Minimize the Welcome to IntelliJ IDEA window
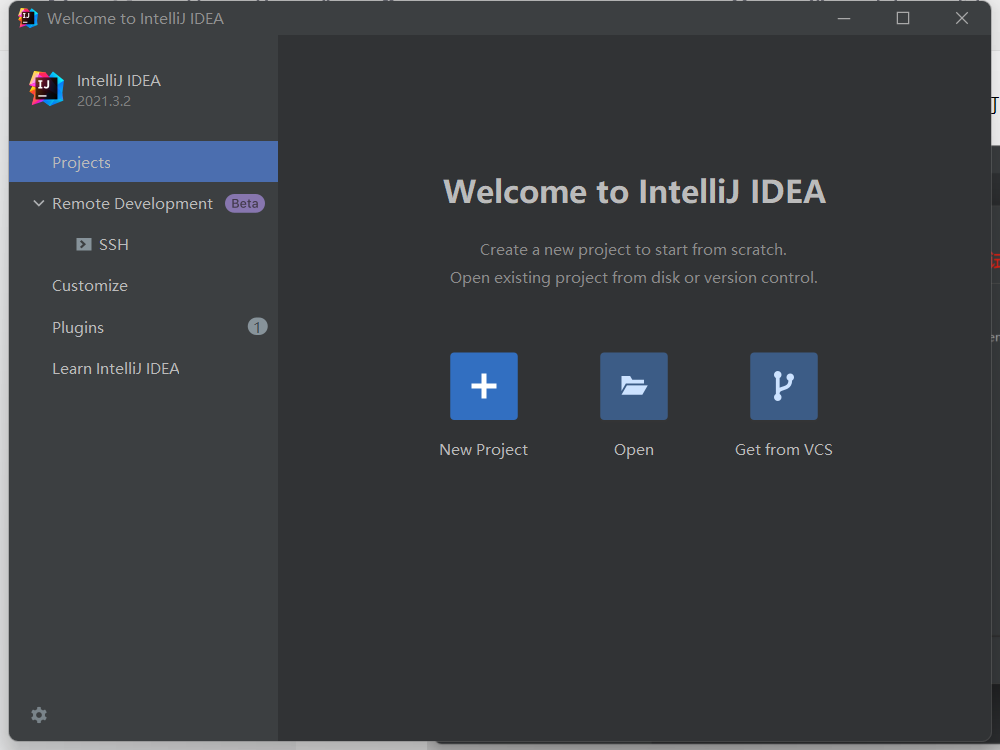The width and height of the screenshot is (1000, 750). (844, 18)
